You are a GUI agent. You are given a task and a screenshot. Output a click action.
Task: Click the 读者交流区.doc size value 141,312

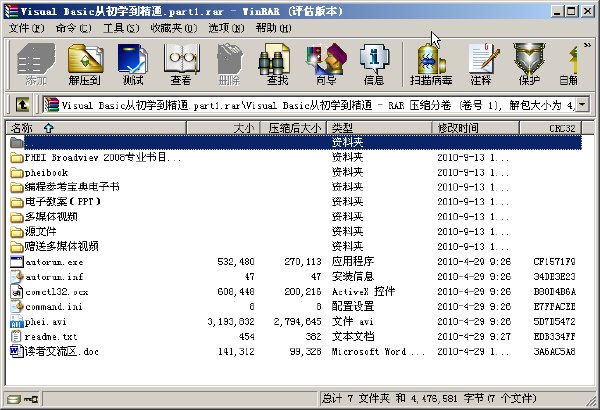click(x=236, y=351)
